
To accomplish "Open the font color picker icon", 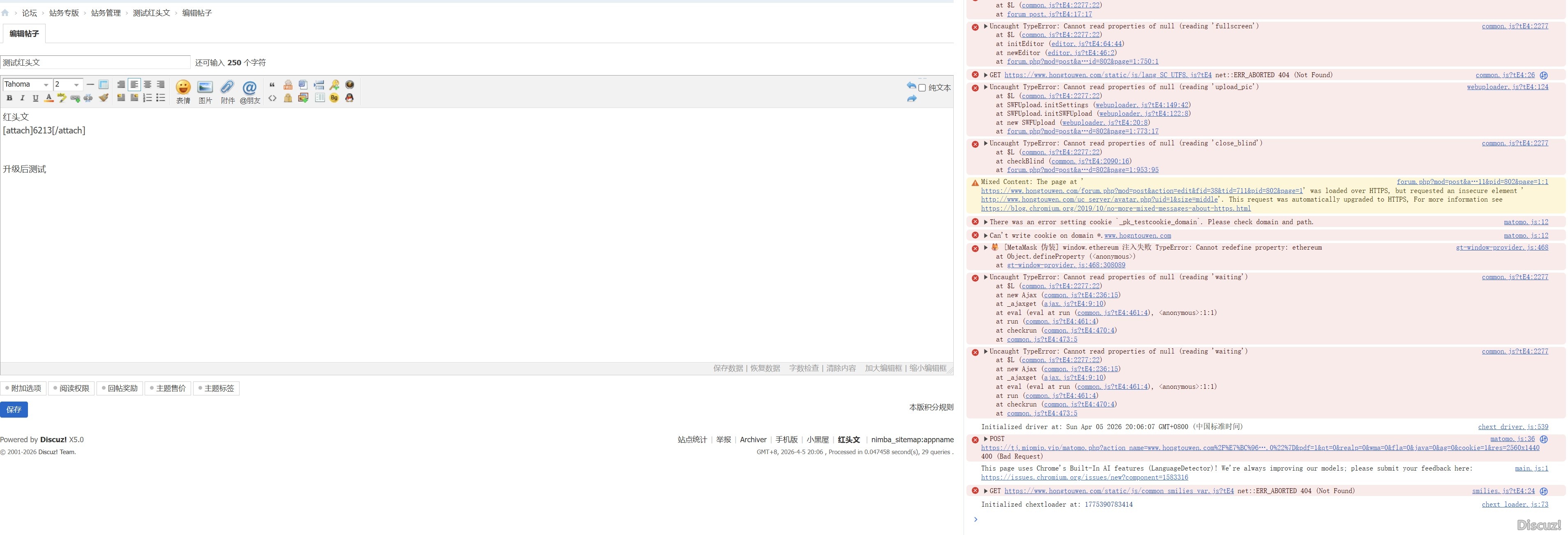I will coord(49,98).
